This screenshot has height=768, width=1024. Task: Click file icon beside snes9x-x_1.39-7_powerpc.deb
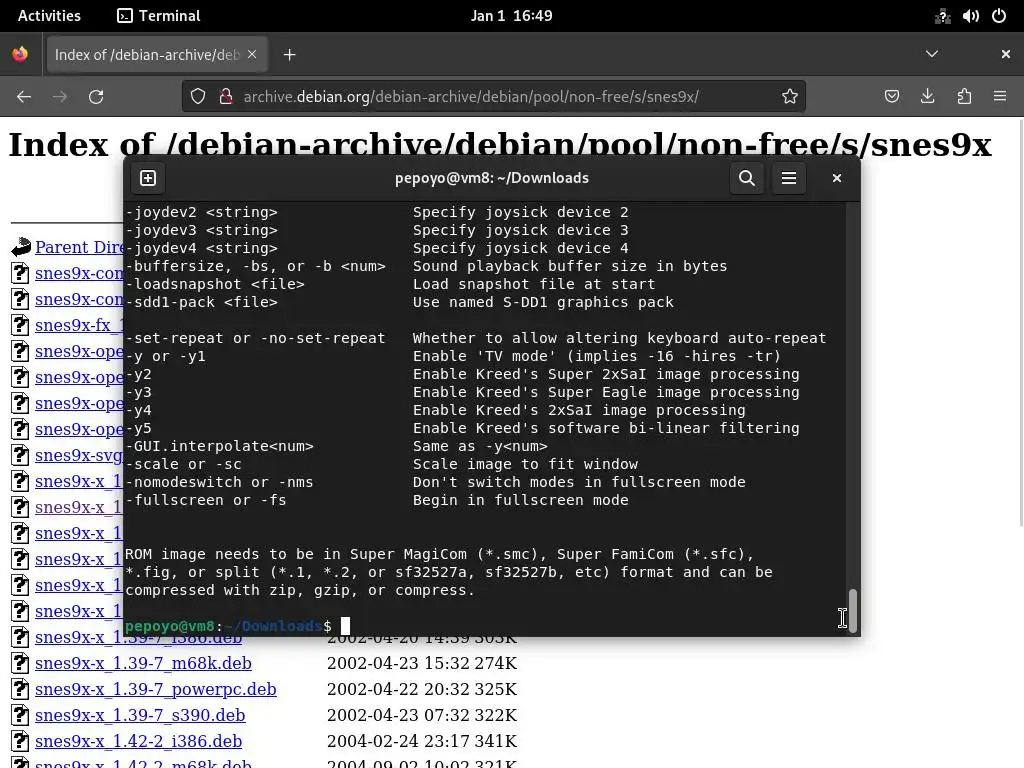click(x=20, y=689)
